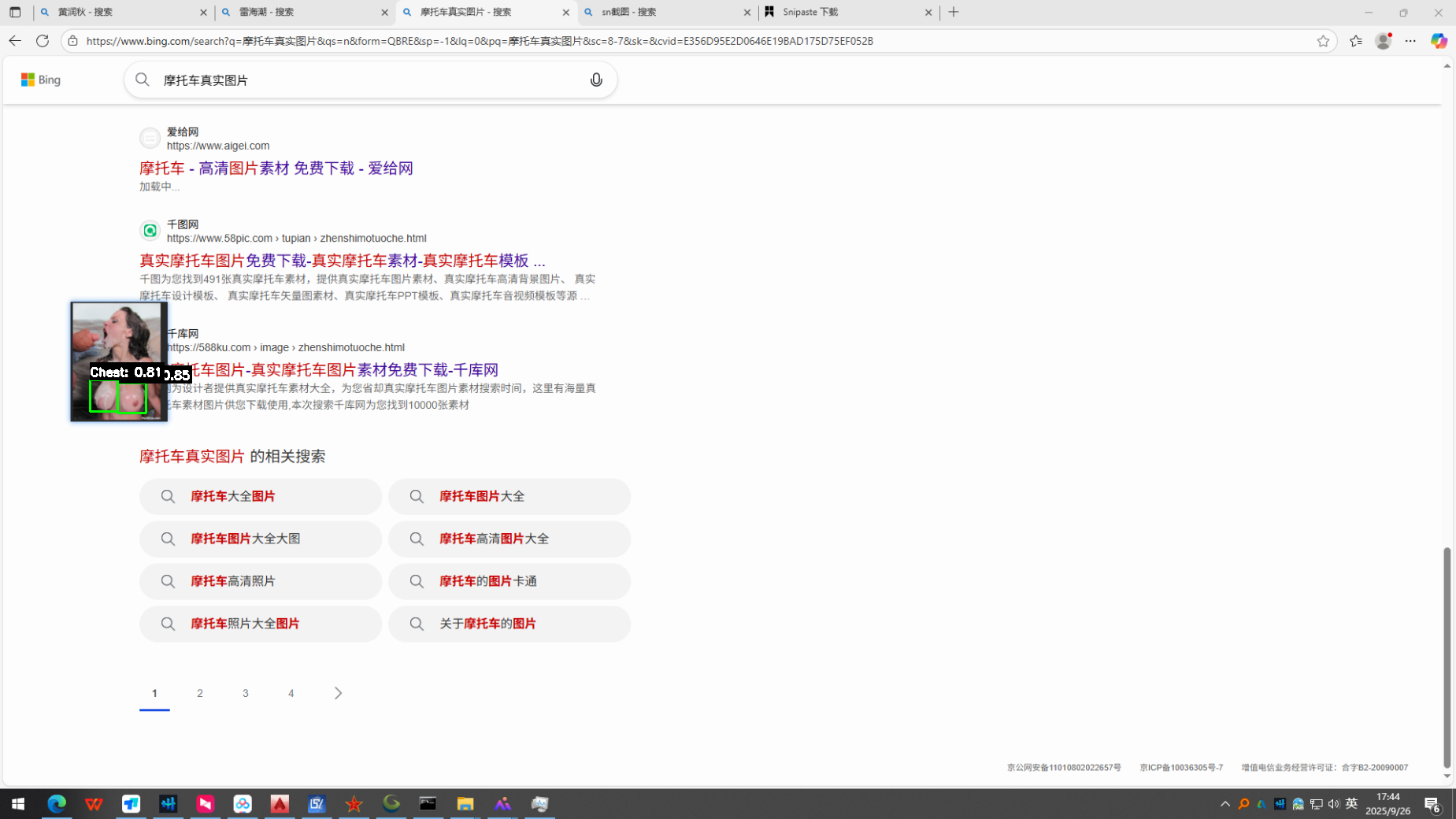Image resolution: width=1456 pixels, height=819 pixels.
Task: Add this page to favorites star
Action: (x=1323, y=41)
